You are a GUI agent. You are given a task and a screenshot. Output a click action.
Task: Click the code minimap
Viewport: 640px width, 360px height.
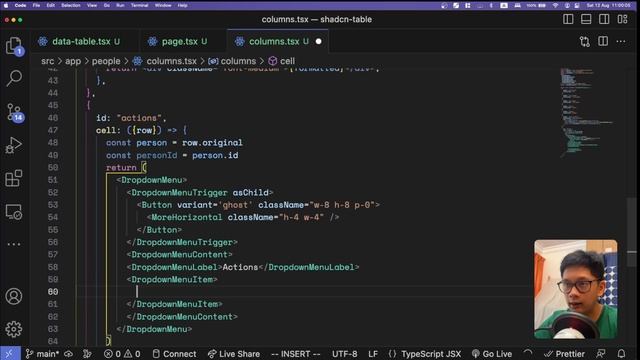click(588, 112)
